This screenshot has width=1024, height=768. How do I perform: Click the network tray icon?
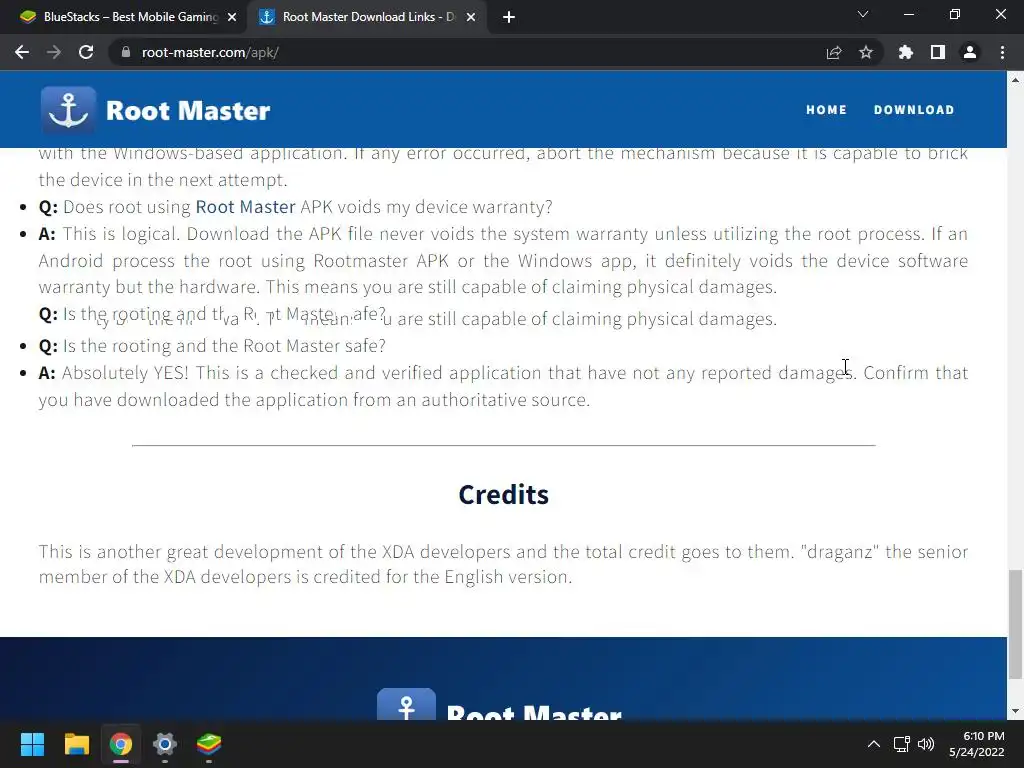pos(902,744)
